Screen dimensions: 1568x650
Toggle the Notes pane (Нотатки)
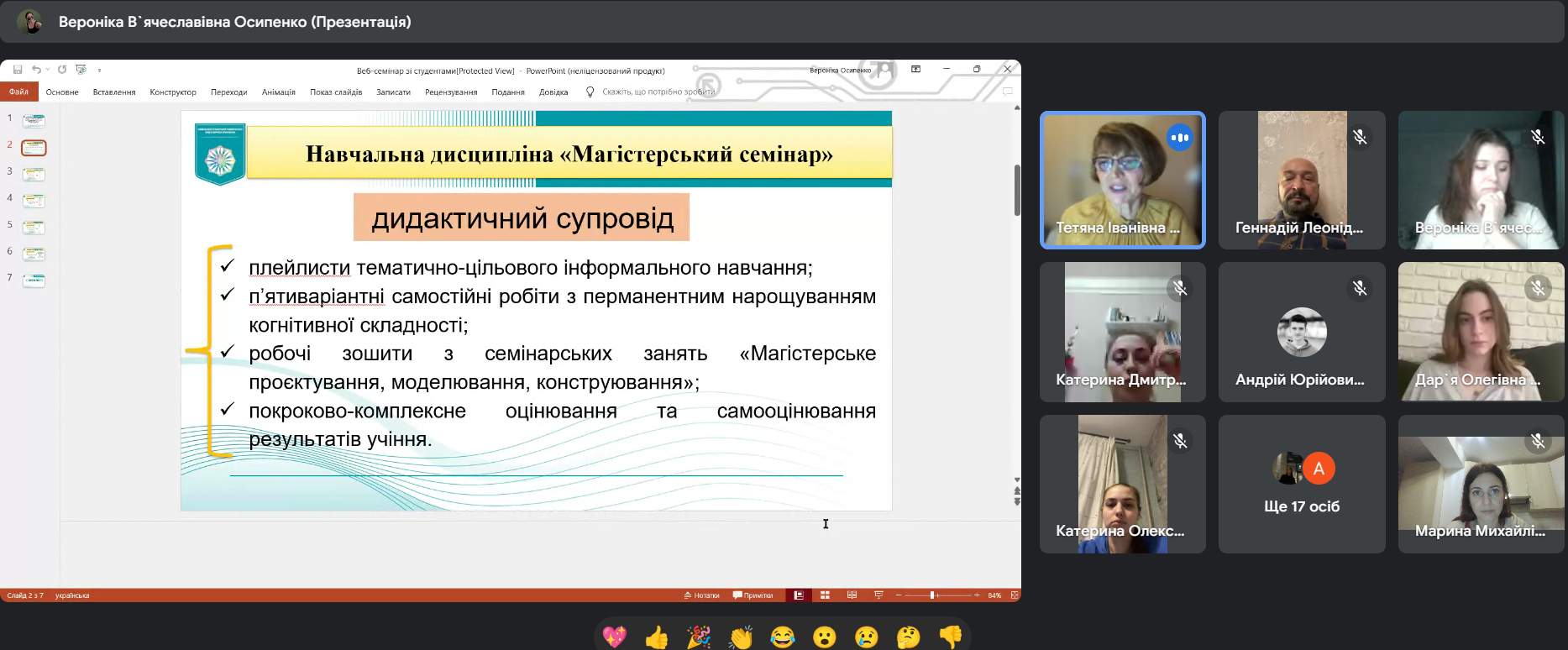(x=701, y=595)
